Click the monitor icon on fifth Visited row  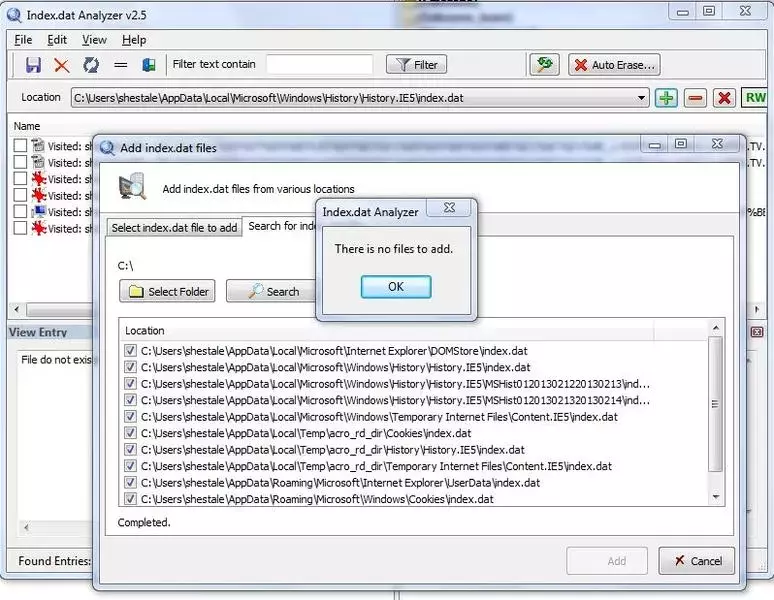click(x=39, y=212)
